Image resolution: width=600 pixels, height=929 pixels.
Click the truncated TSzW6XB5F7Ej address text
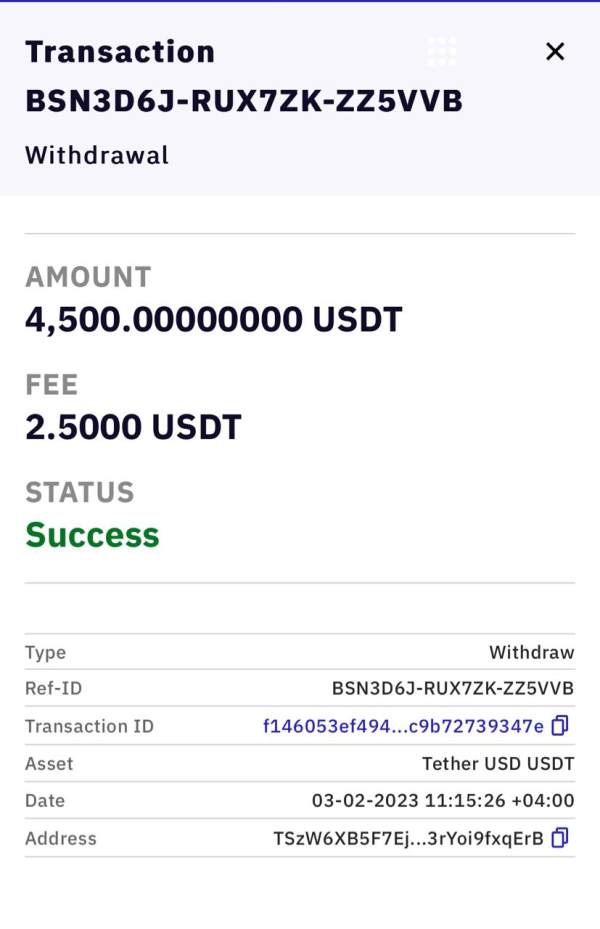[408, 839]
